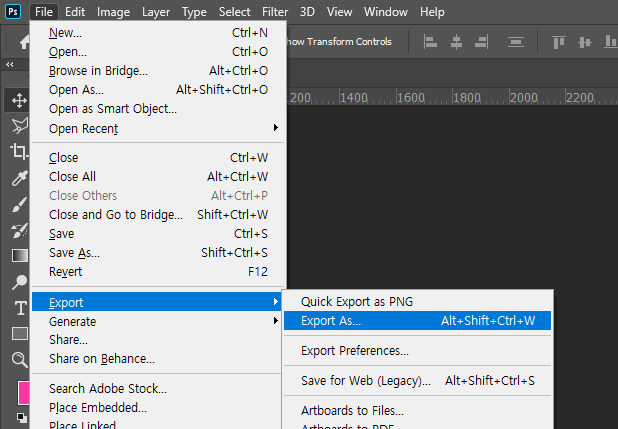Choose Quick Export as PNG
618x429 pixels.
click(x=417, y=302)
